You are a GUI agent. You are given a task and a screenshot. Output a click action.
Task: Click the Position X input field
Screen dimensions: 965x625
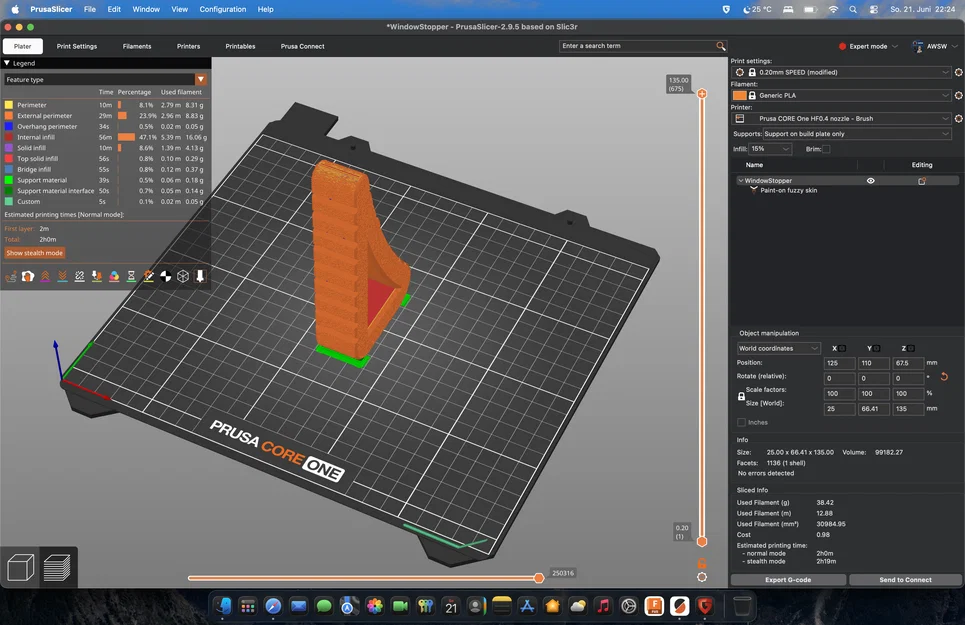pyautogui.click(x=839, y=363)
